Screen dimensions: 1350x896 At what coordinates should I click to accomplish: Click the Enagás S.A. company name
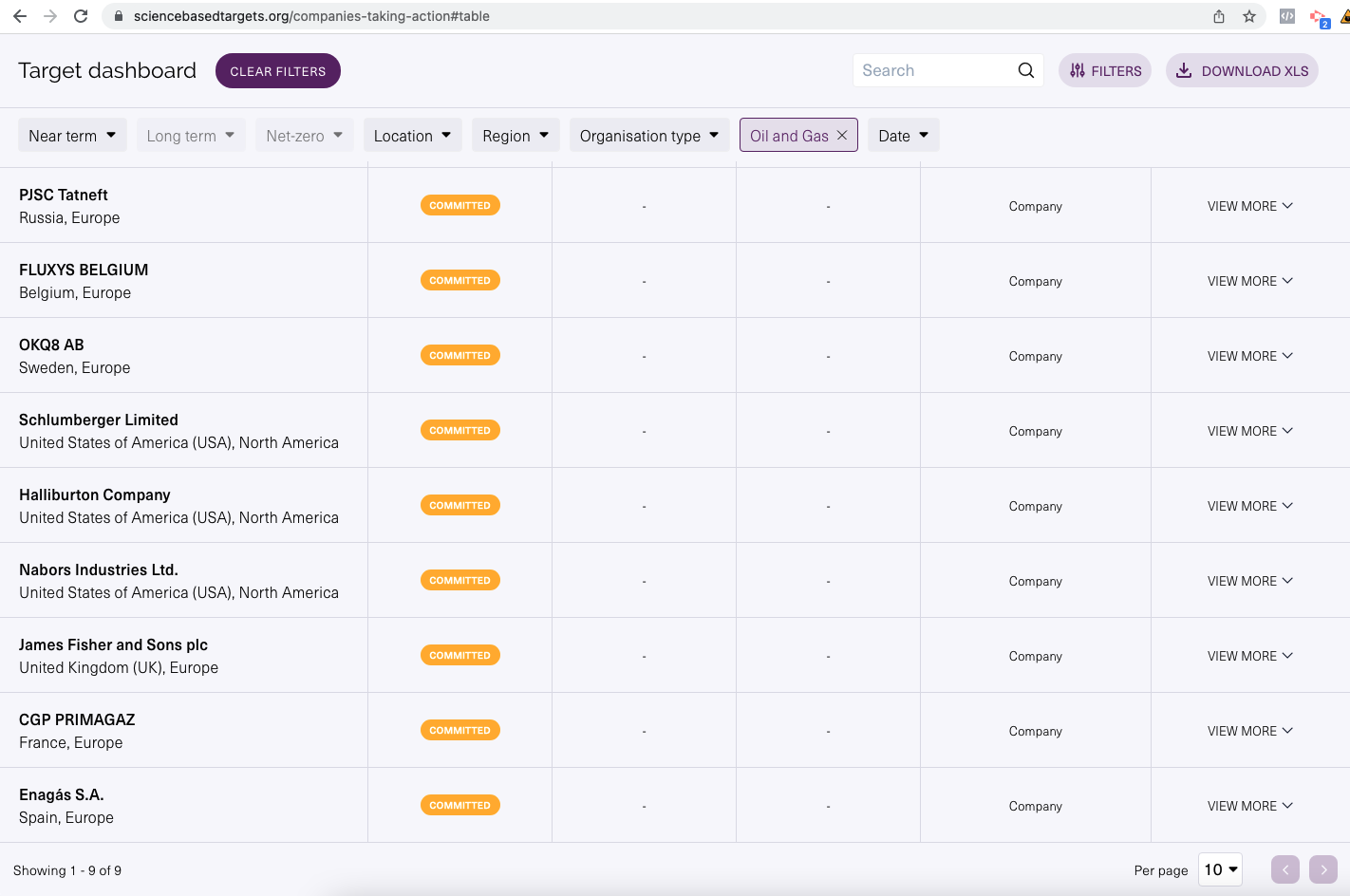(62, 794)
